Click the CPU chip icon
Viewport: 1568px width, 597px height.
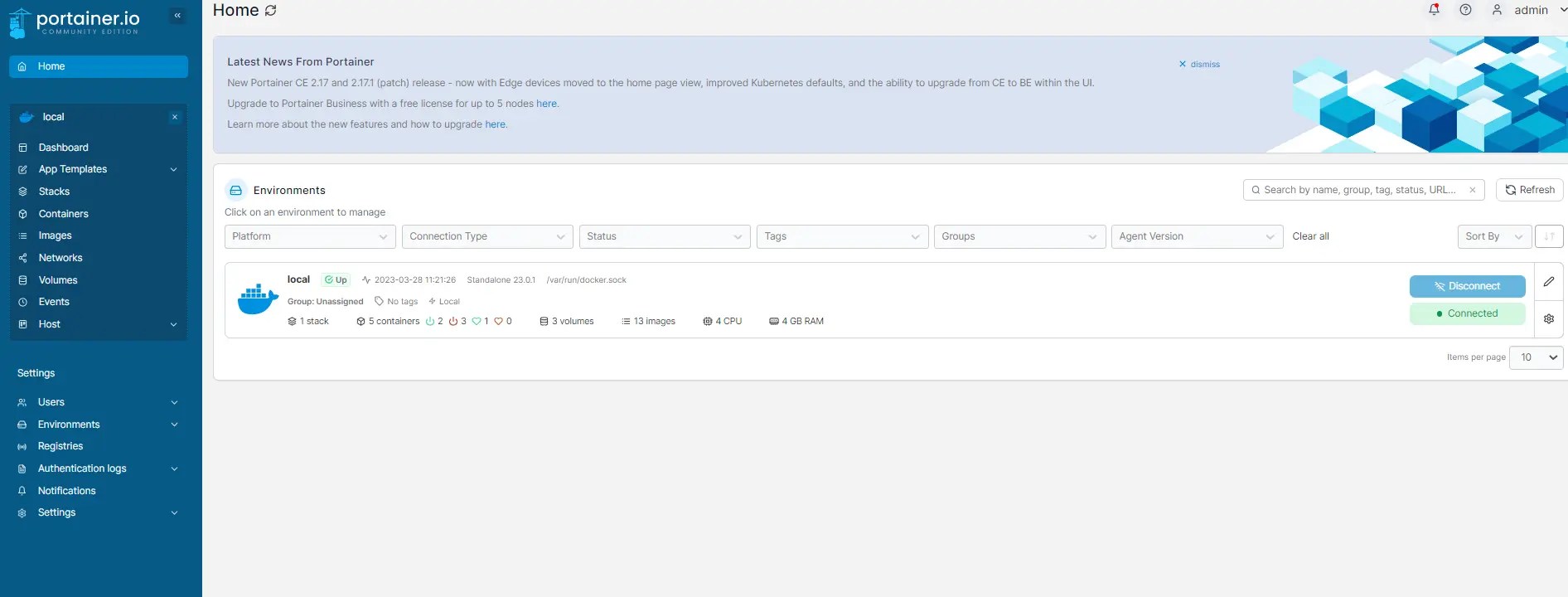pyautogui.click(x=707, y=322)
